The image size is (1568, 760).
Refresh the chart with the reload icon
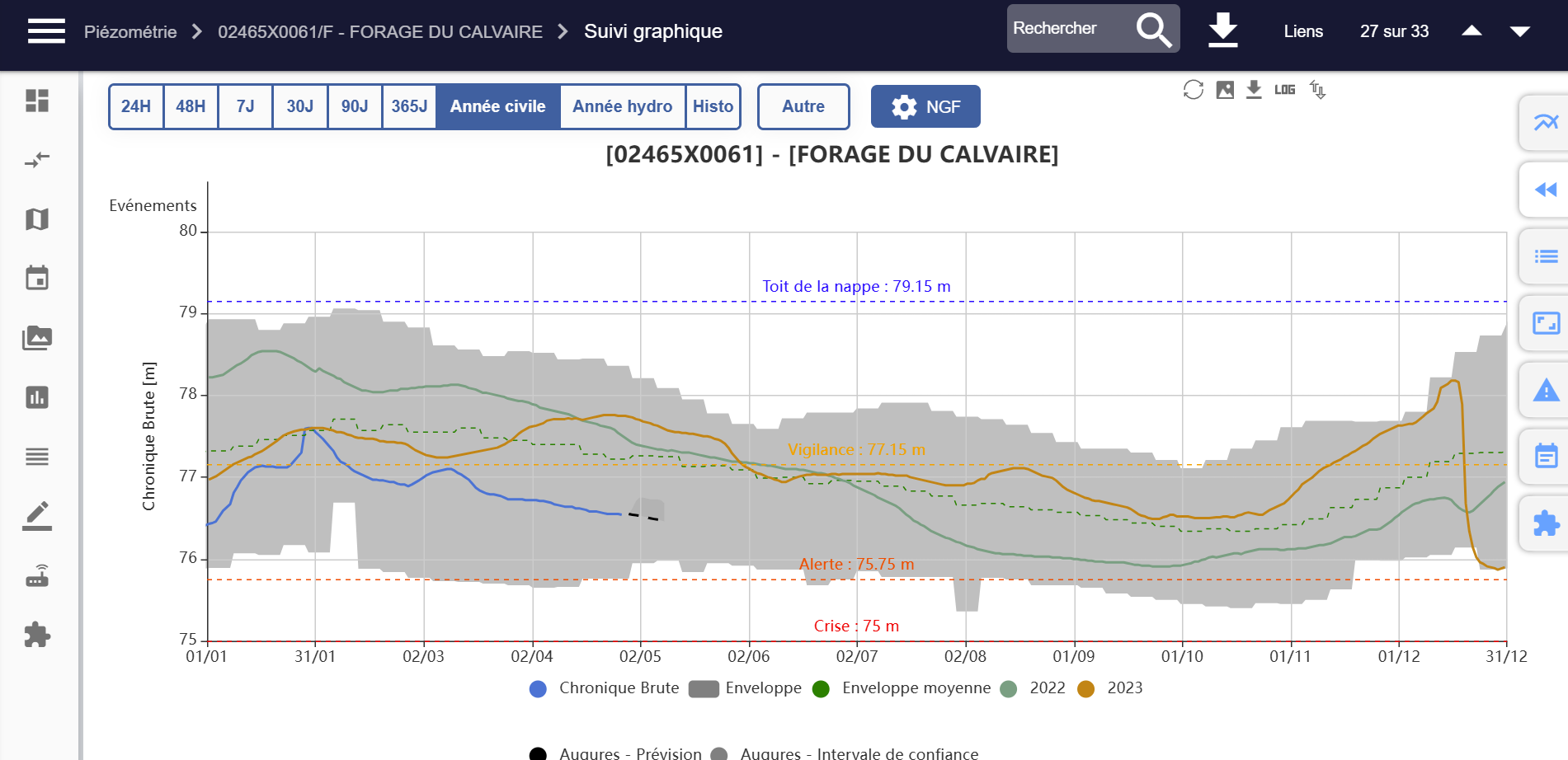coord(1193,90)
